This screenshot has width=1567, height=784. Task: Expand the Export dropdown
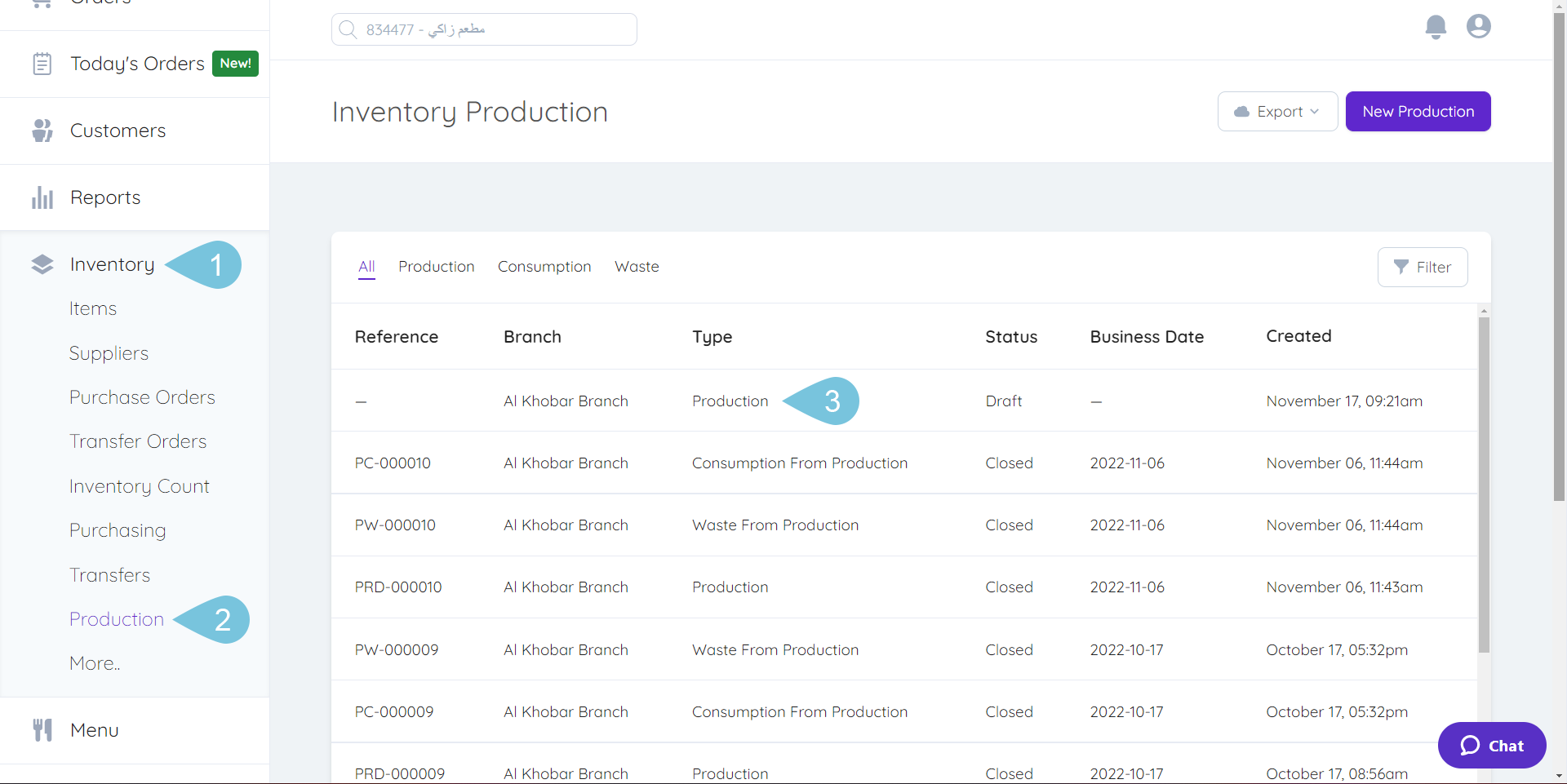coord(1314,111)
